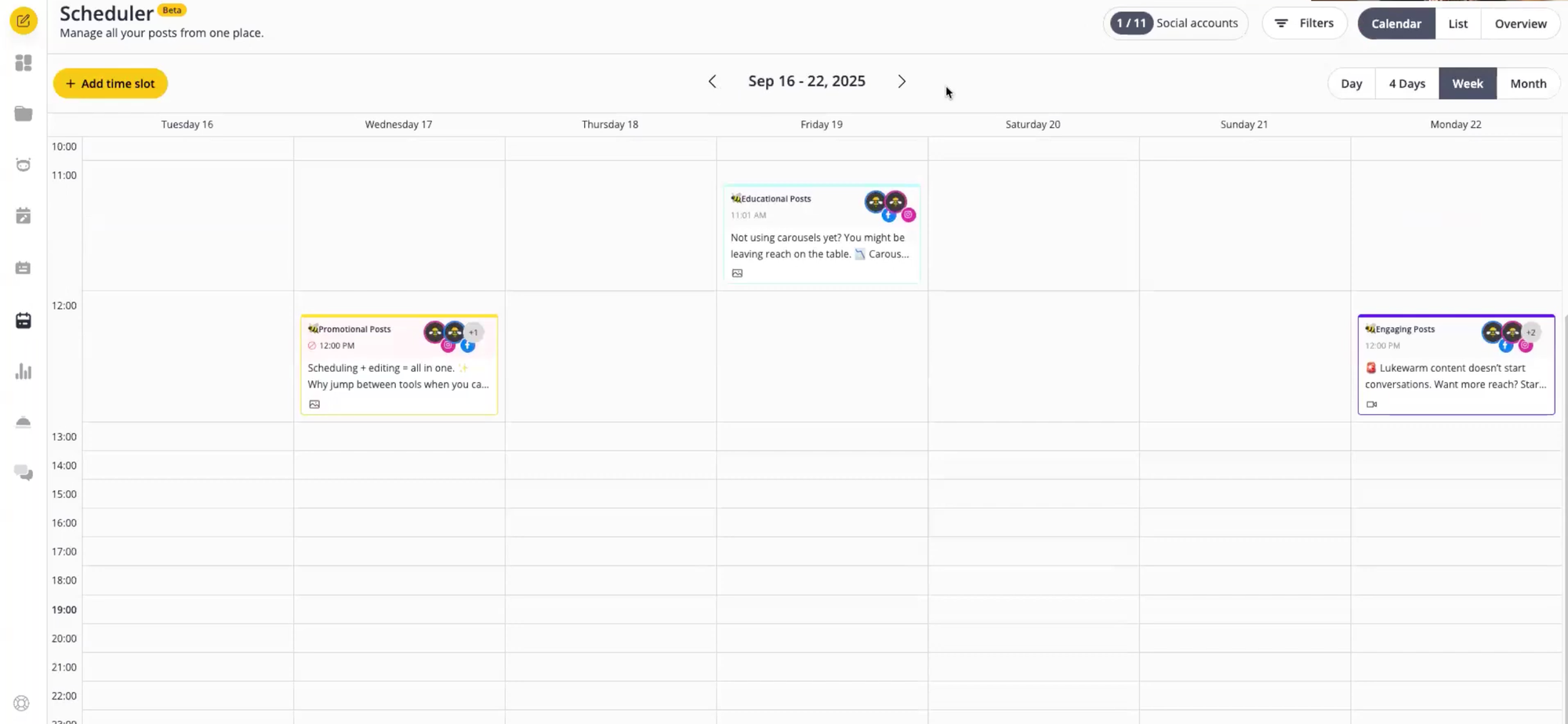Viewport: 1568px width, 724px height.
Task: Open the 1 / 11 Social accounts selector
Action: click(1175, 24)
